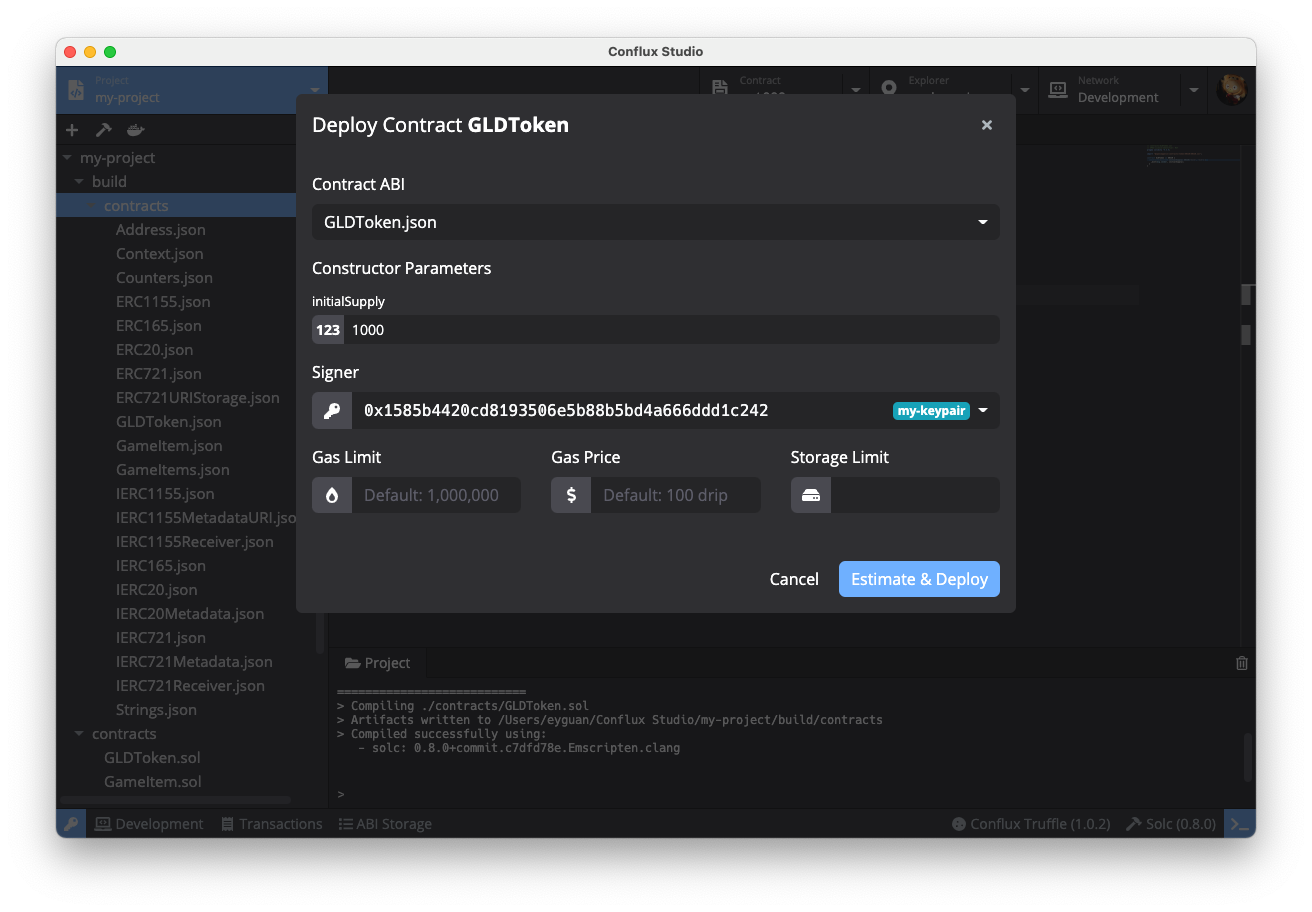The image size is (1312, 912).
Task: Open GLDToken.json in file tree
Action: (168, 422)
